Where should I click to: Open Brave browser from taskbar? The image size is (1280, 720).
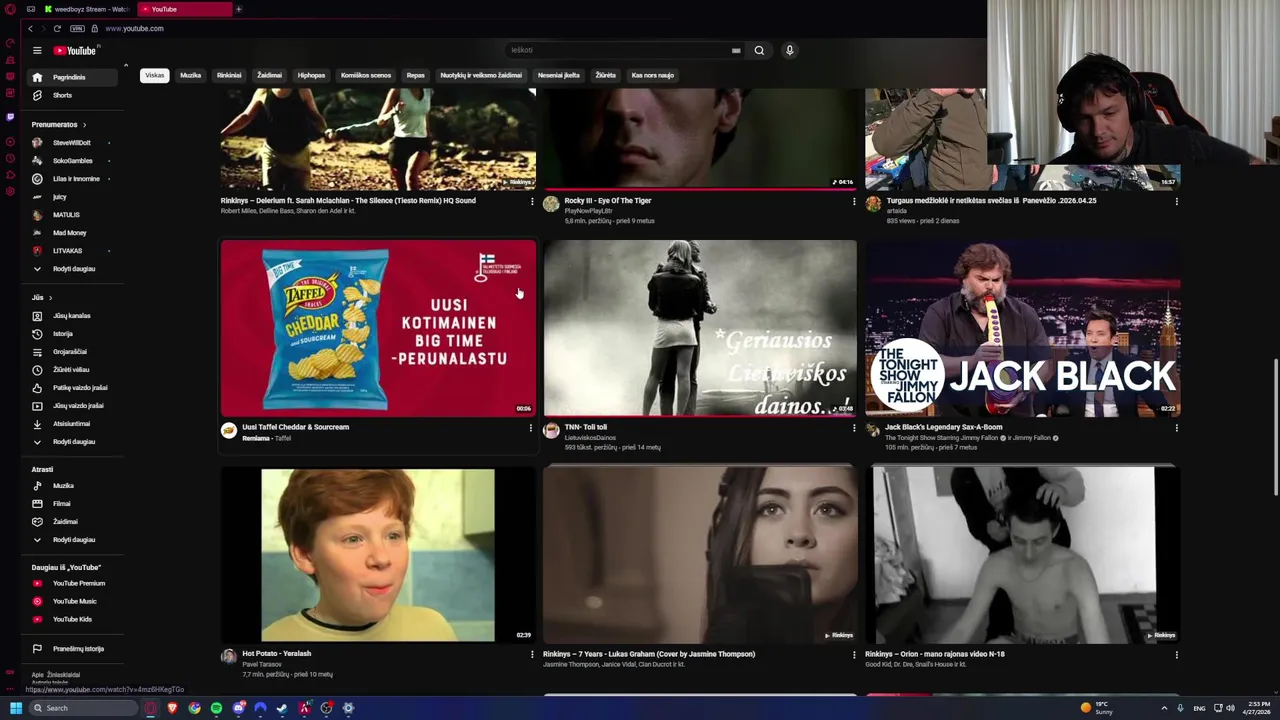172,708
